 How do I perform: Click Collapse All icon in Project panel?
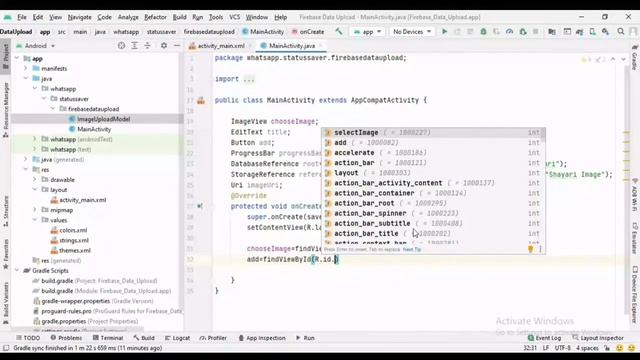147,46
